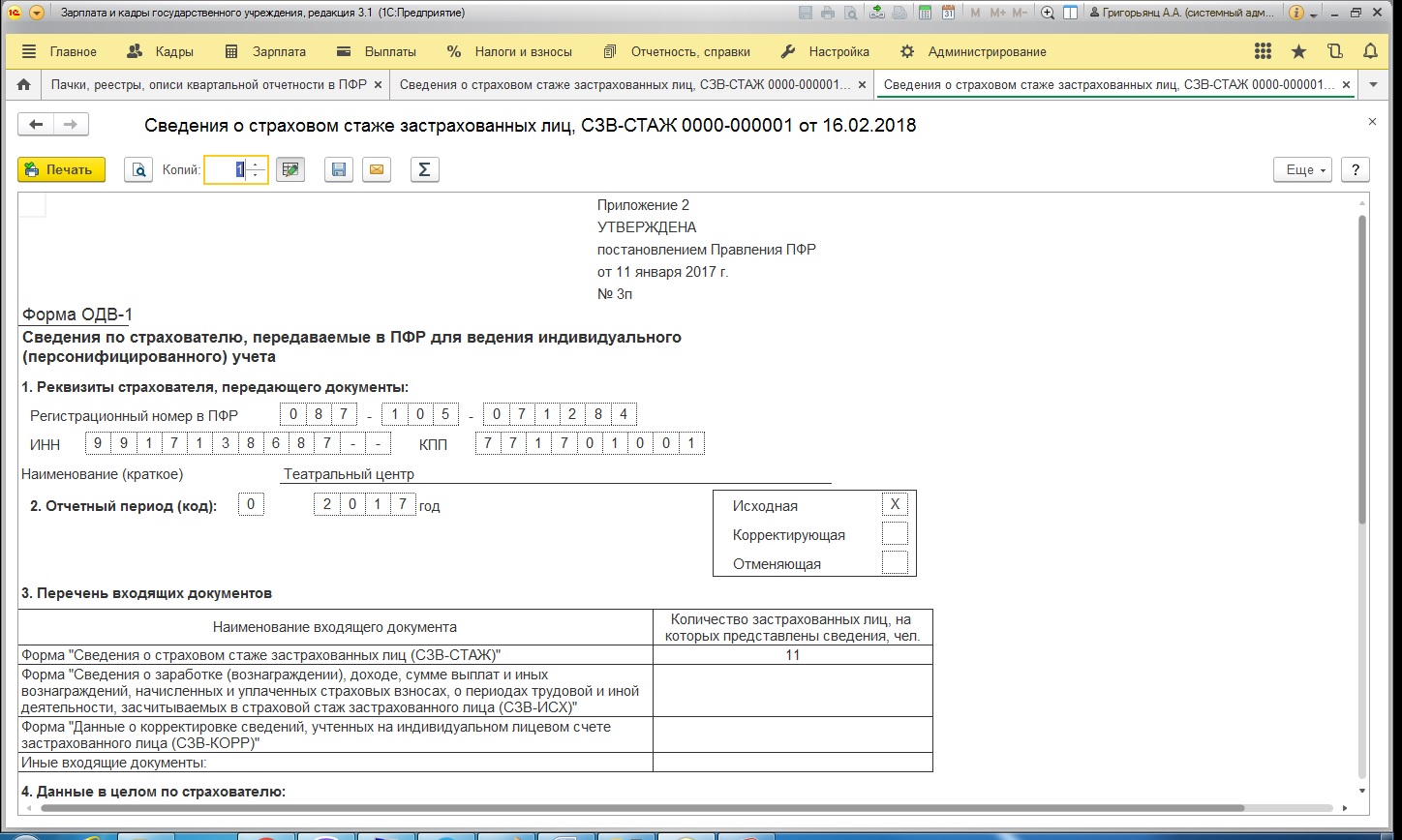Go to the home page icon

24,85
